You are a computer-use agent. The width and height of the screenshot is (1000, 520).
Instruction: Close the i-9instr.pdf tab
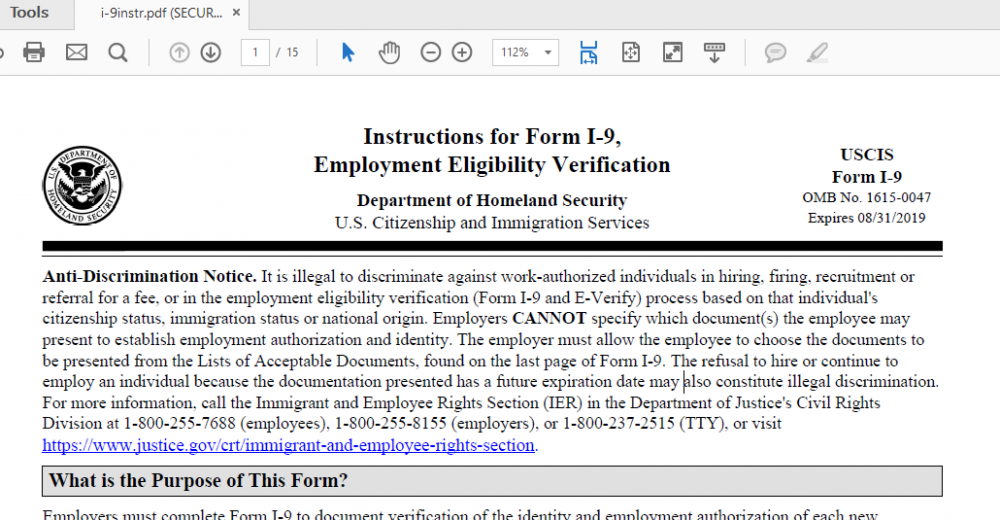[236, 13]
